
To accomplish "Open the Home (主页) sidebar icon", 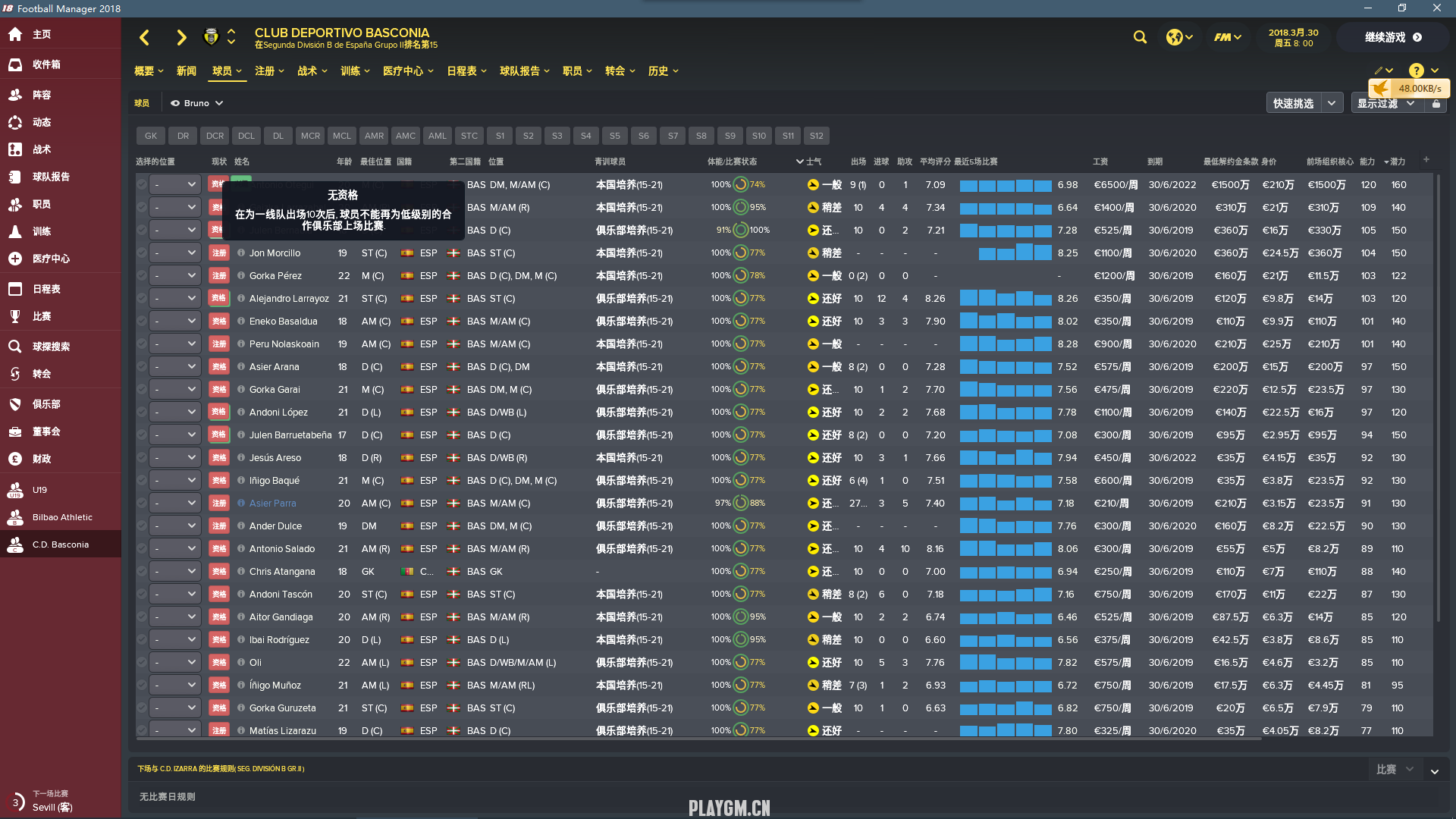I will (15, 34).
